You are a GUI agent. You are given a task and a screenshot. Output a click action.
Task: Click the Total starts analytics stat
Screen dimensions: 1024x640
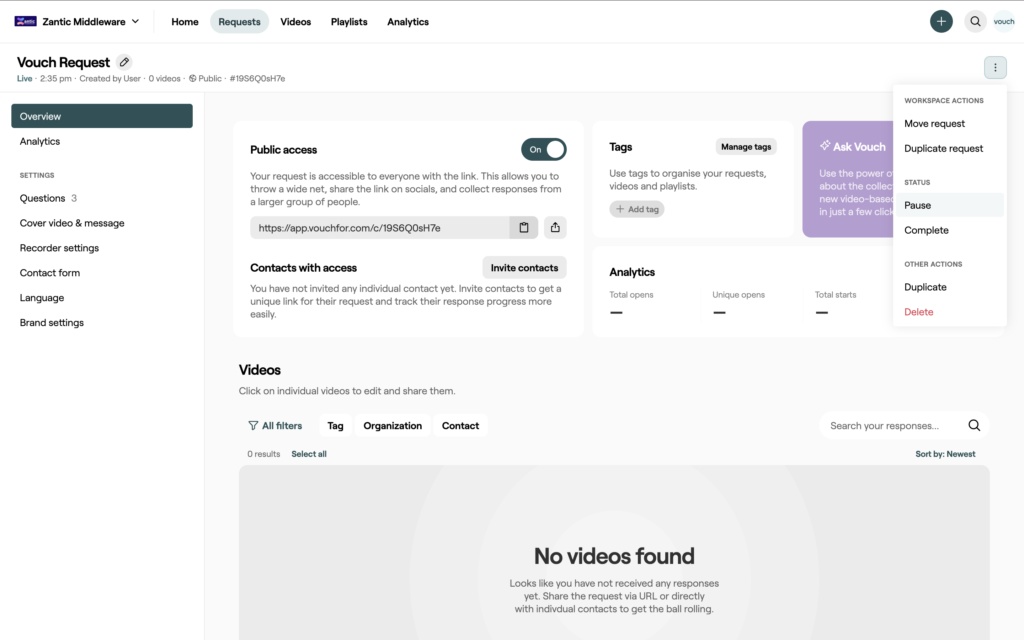(x=835, y=304)
